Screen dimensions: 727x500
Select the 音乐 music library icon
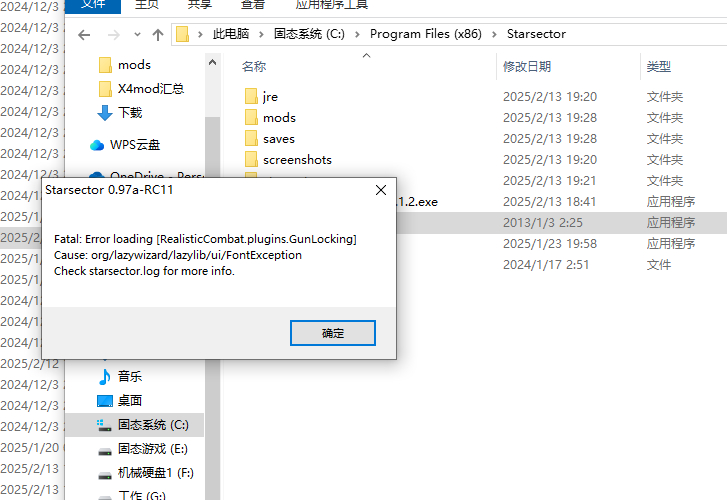(x=105, y=377)
